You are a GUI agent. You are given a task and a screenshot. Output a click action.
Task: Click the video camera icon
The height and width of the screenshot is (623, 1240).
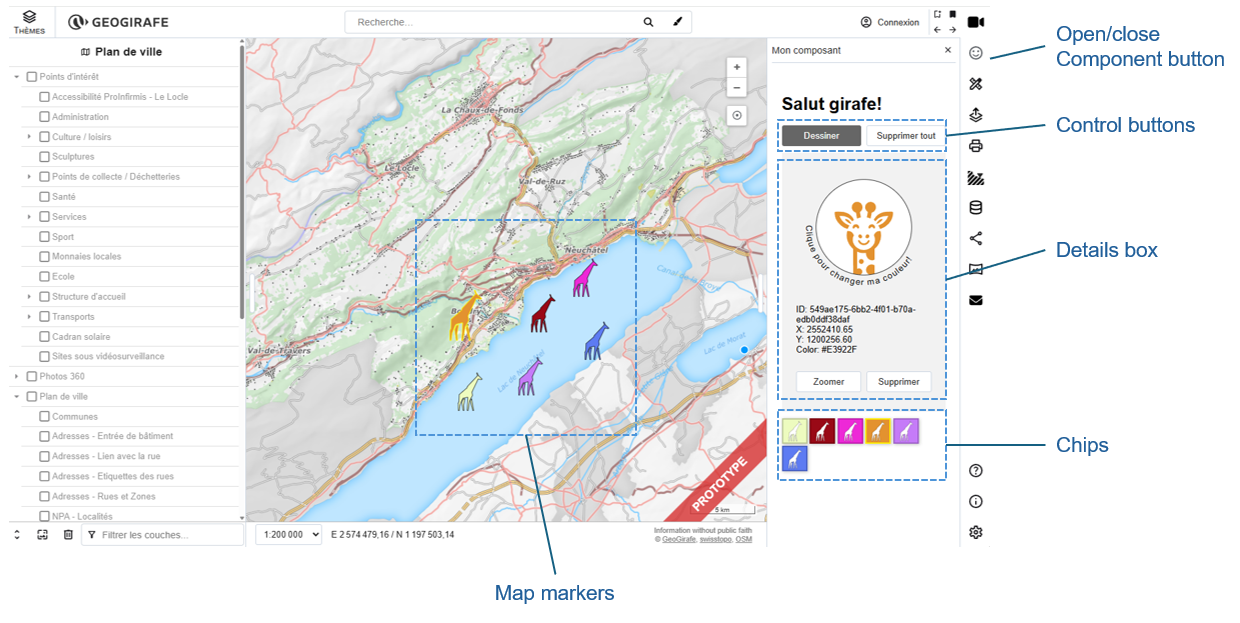tap(976, 22)
